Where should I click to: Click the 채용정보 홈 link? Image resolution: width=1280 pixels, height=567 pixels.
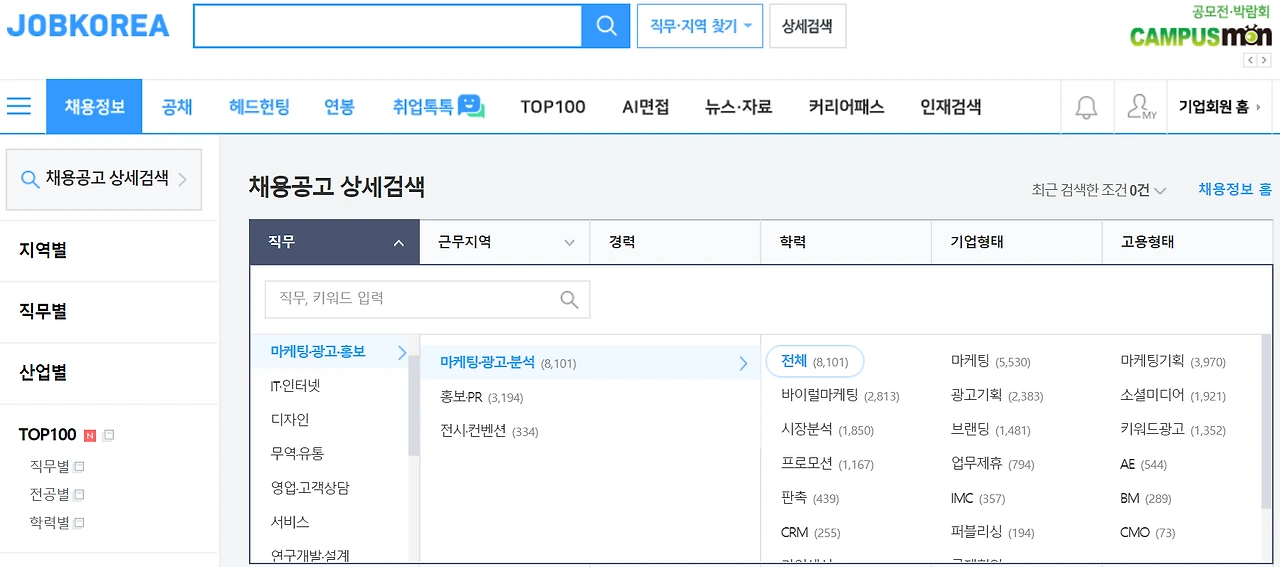pyautogui.click(x=1235, y=189)
